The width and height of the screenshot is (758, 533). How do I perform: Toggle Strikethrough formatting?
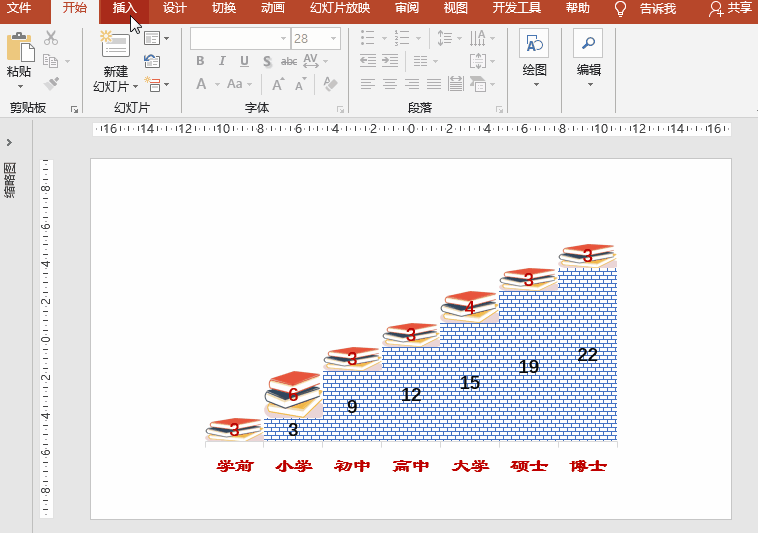coord(289,61)
